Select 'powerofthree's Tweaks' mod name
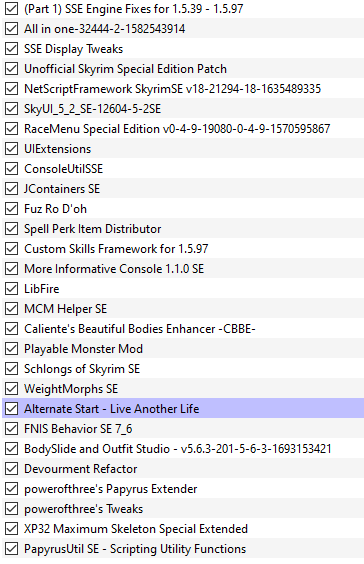 pos(83,509)
